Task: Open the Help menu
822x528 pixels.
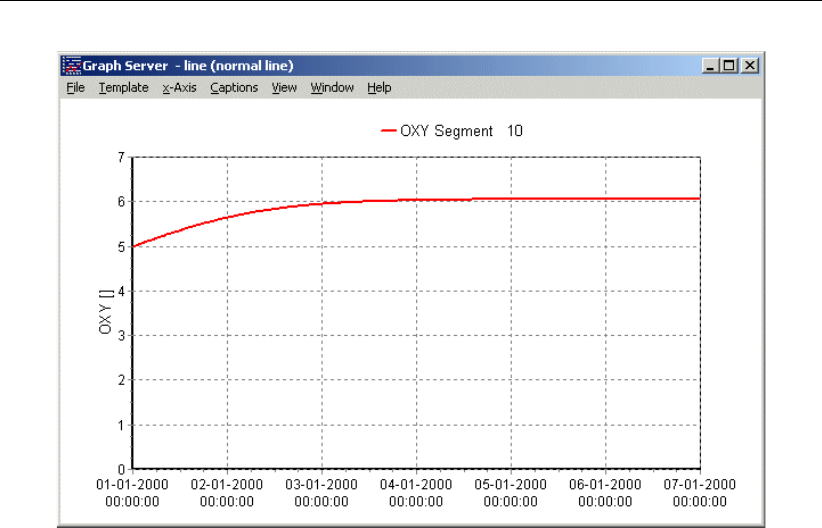Action: [379, 88]
